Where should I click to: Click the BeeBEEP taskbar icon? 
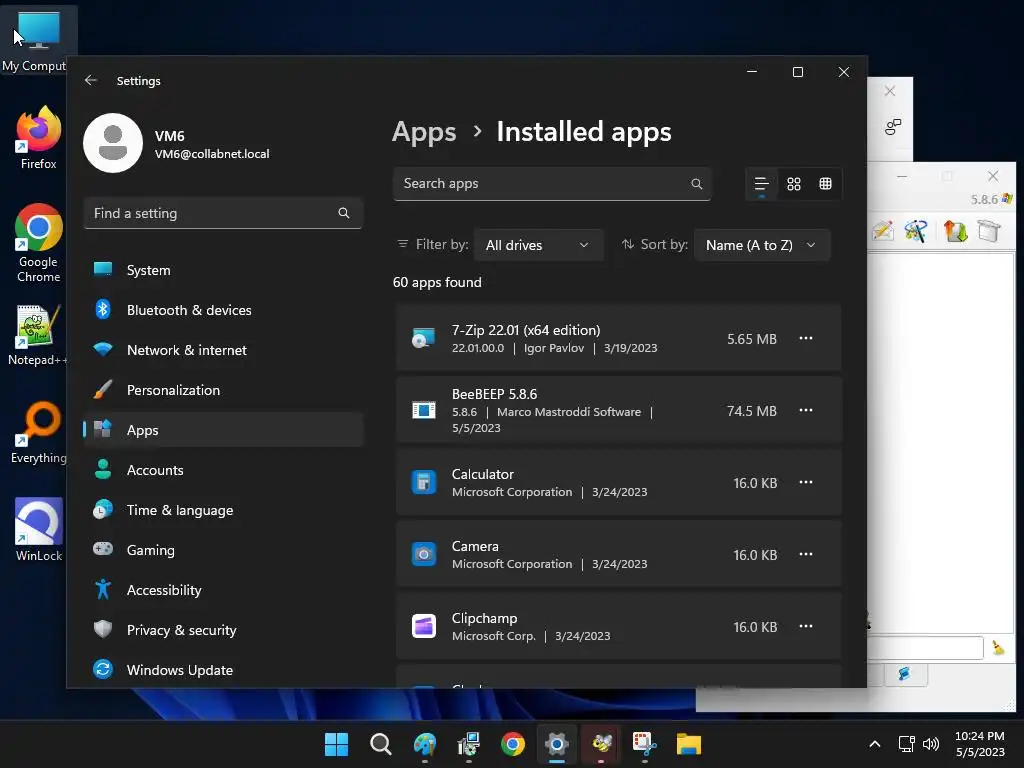pyautogui.click(x=601, y=744)
